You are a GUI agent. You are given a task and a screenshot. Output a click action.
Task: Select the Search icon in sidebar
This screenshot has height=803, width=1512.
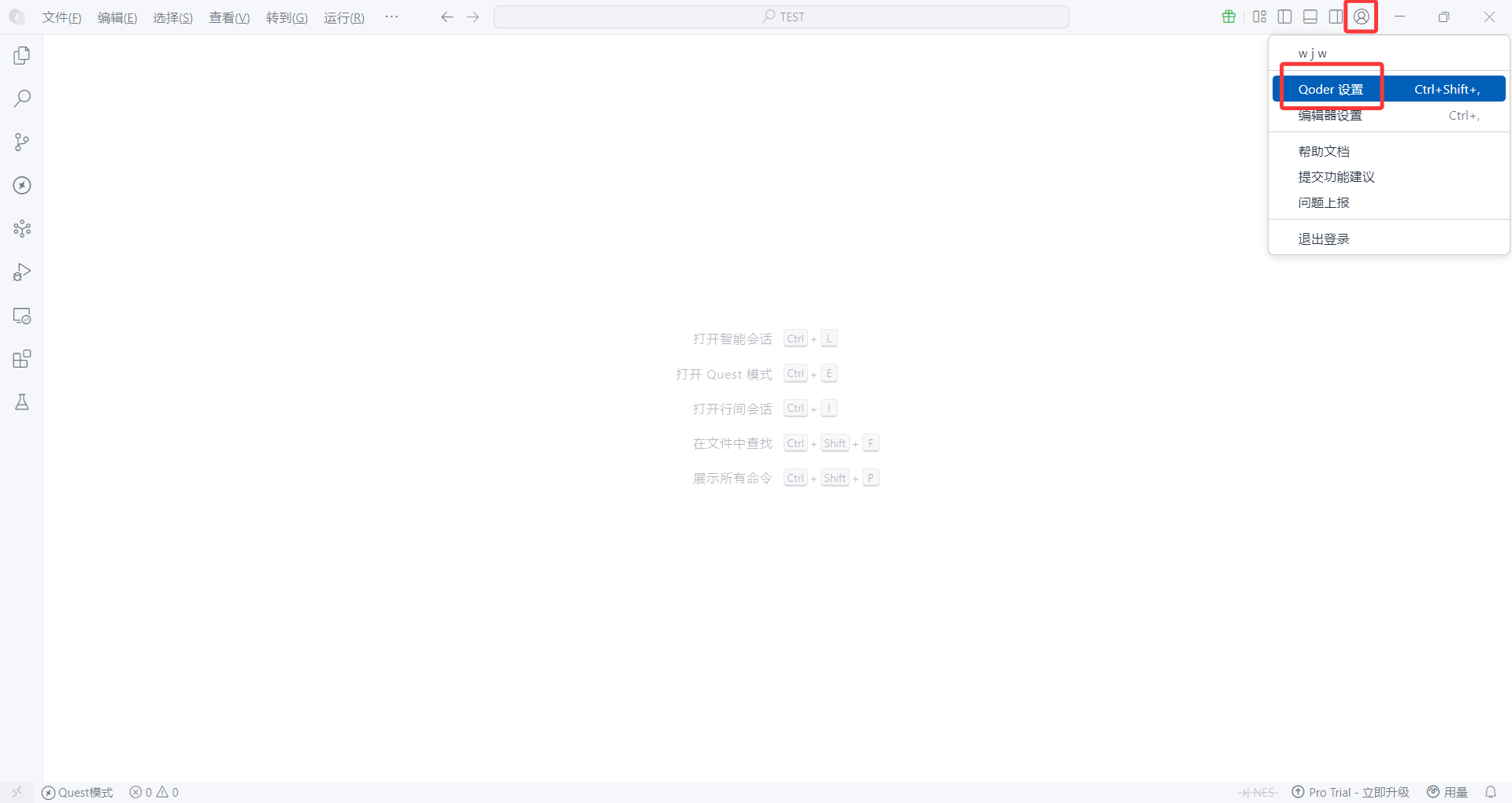pos(21,98)
